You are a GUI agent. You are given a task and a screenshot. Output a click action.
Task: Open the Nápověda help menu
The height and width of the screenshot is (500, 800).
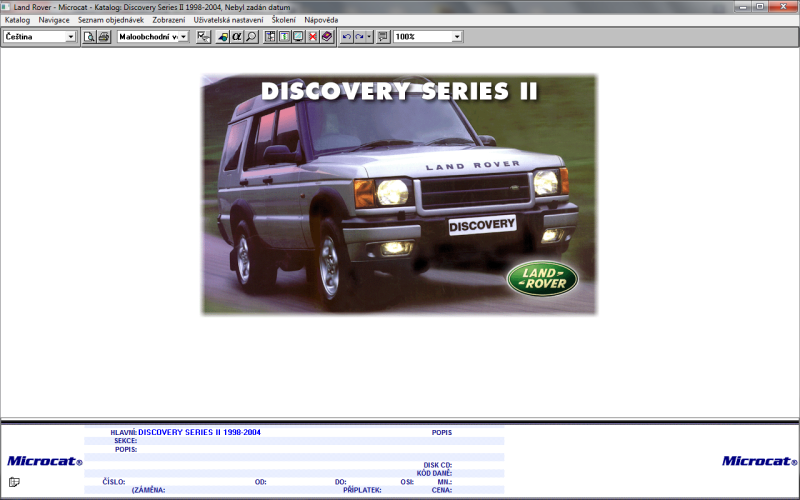[x=321, y=20]
